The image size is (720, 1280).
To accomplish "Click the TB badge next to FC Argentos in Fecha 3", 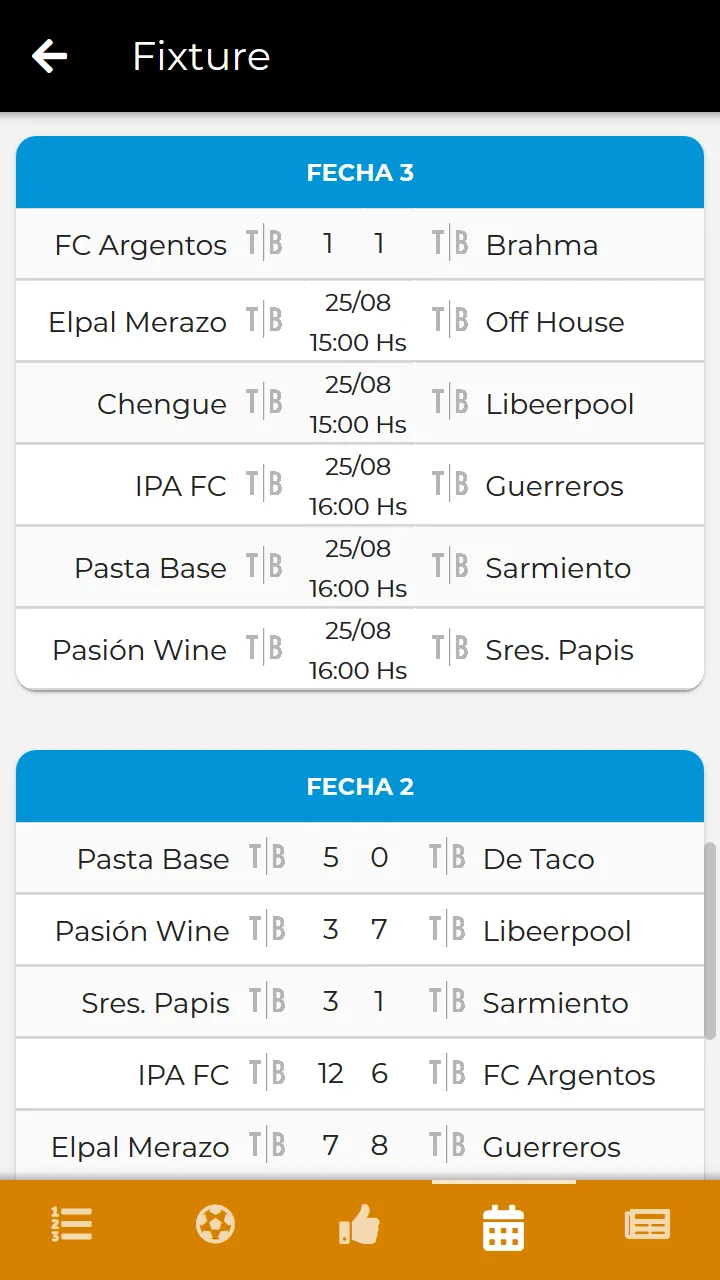I will click(264, 243).
